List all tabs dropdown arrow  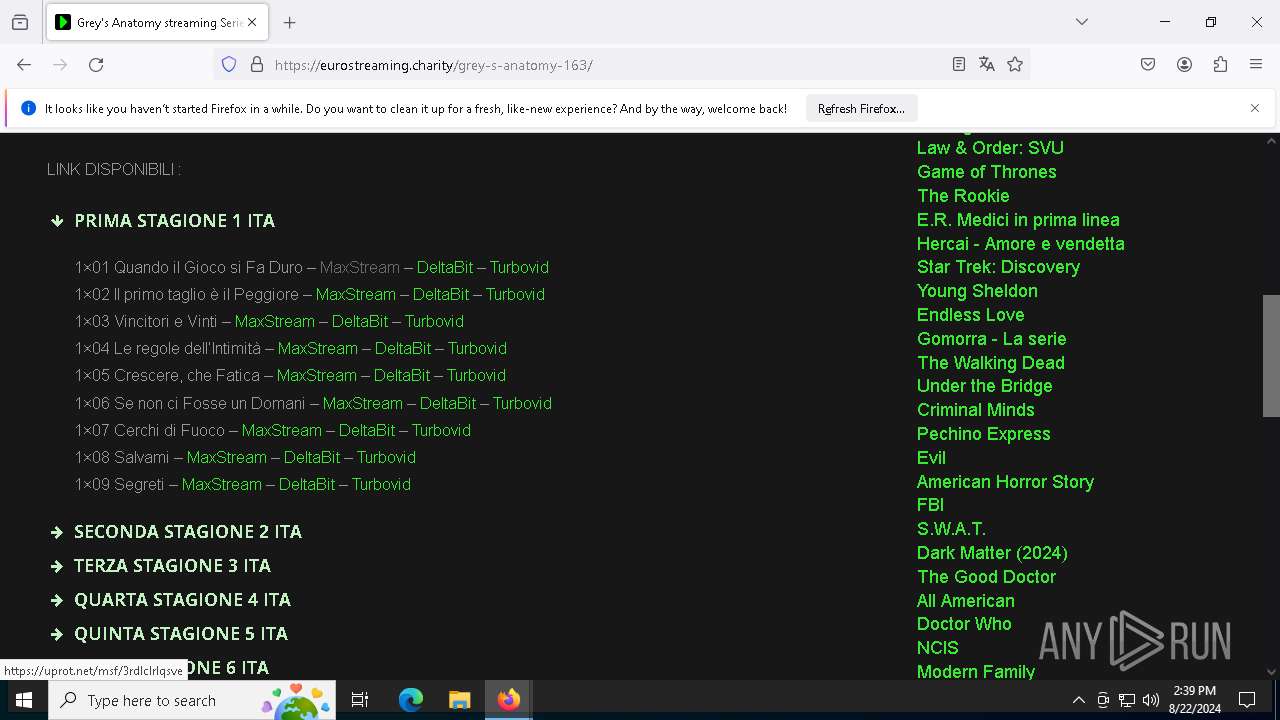[1082, 22]
